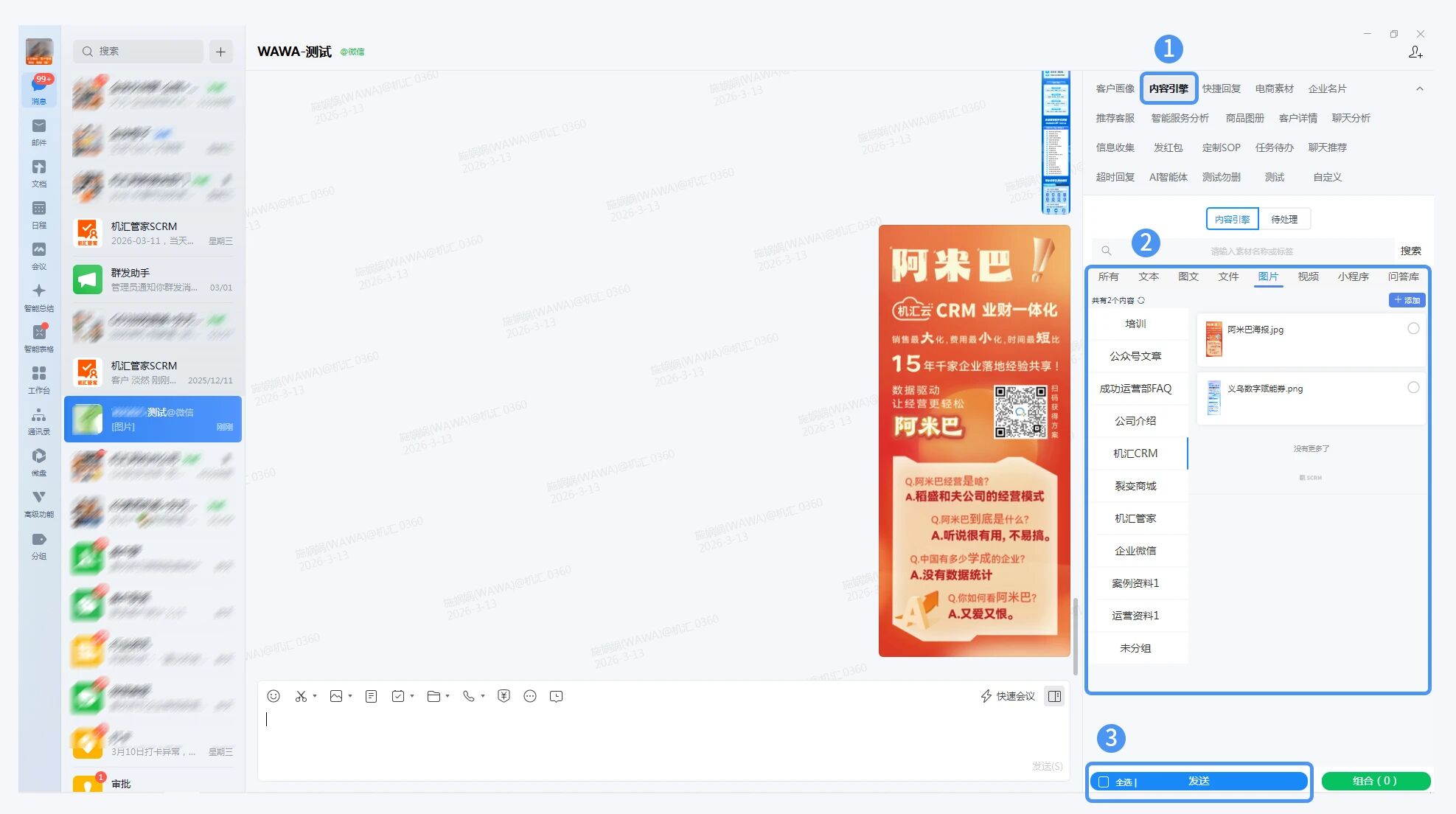Image resolution: width=1456 pixels, height=814 pixels.
Task: Toggle the sidebar panel icon beside 快速会议
Action: 1054,696
